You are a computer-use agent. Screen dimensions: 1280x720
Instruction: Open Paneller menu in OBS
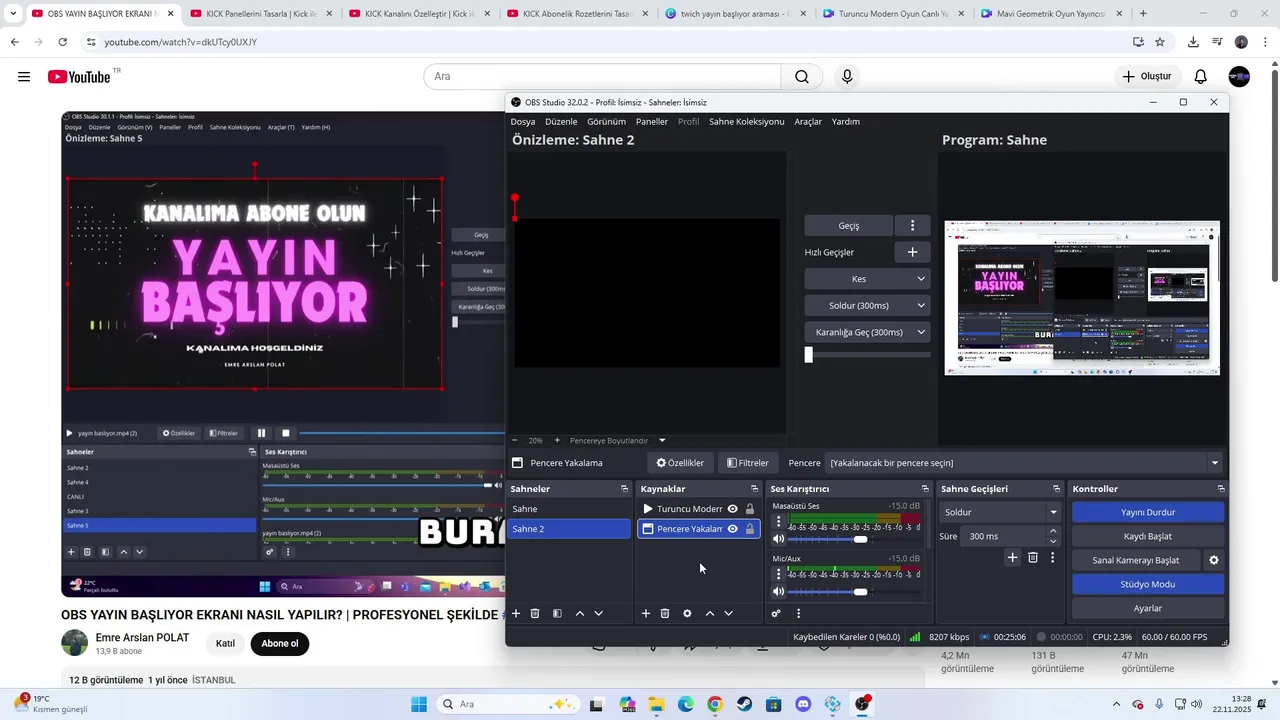tap(652, 122)
